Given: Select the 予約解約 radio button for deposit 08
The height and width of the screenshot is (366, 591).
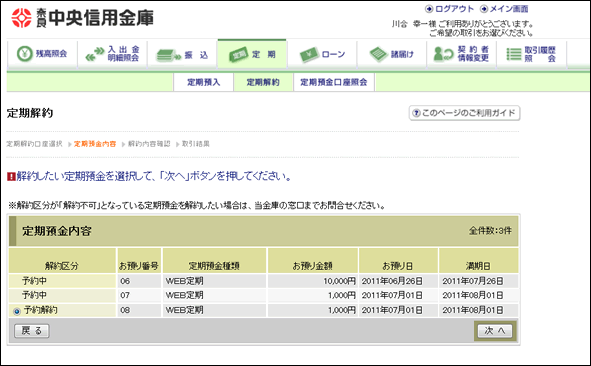Looking at the screenshot, I should click(17, 311).
